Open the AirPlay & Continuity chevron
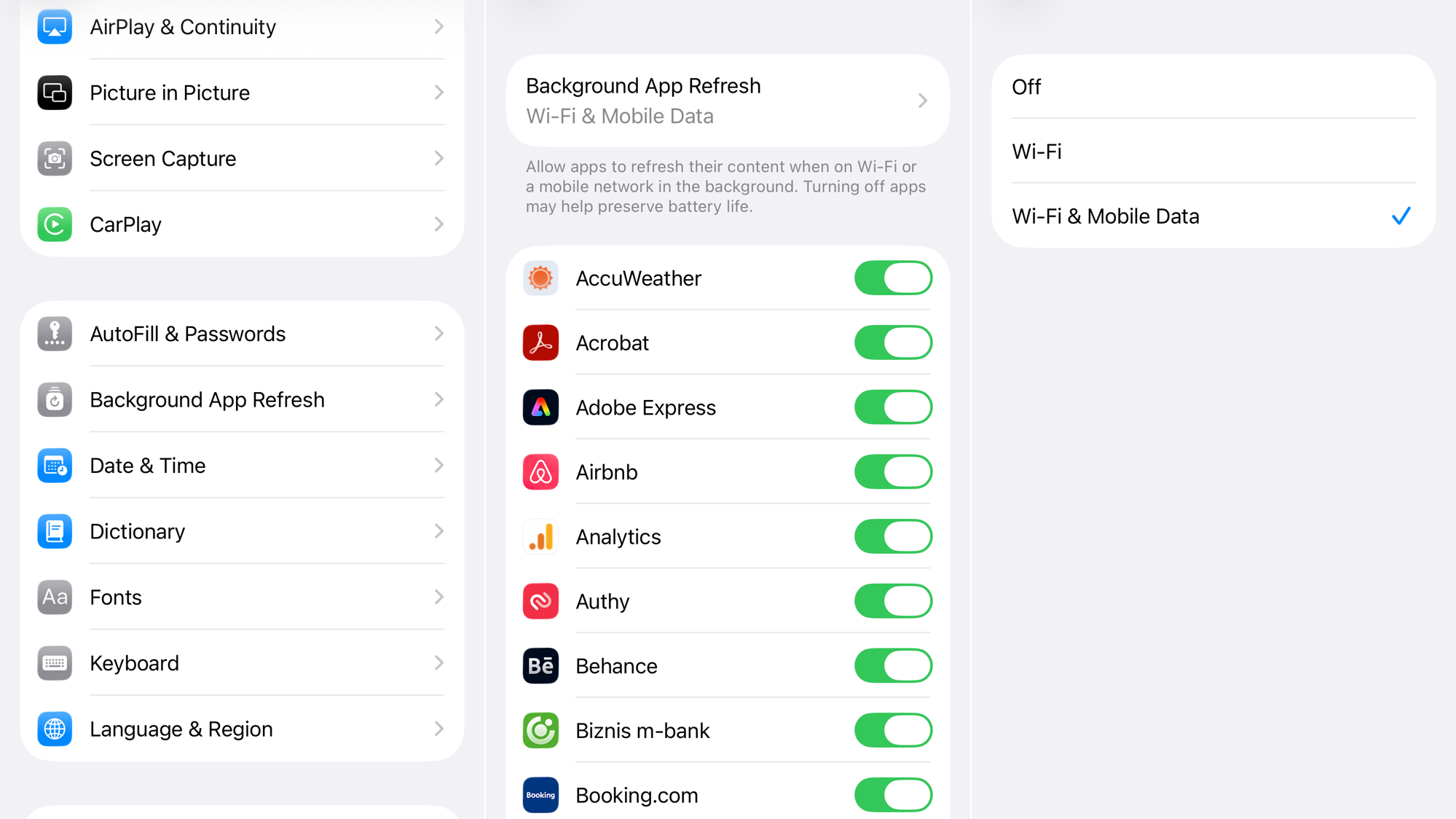Image resolution: width=1456 pixels, height=819 pixels. [438, 27]
